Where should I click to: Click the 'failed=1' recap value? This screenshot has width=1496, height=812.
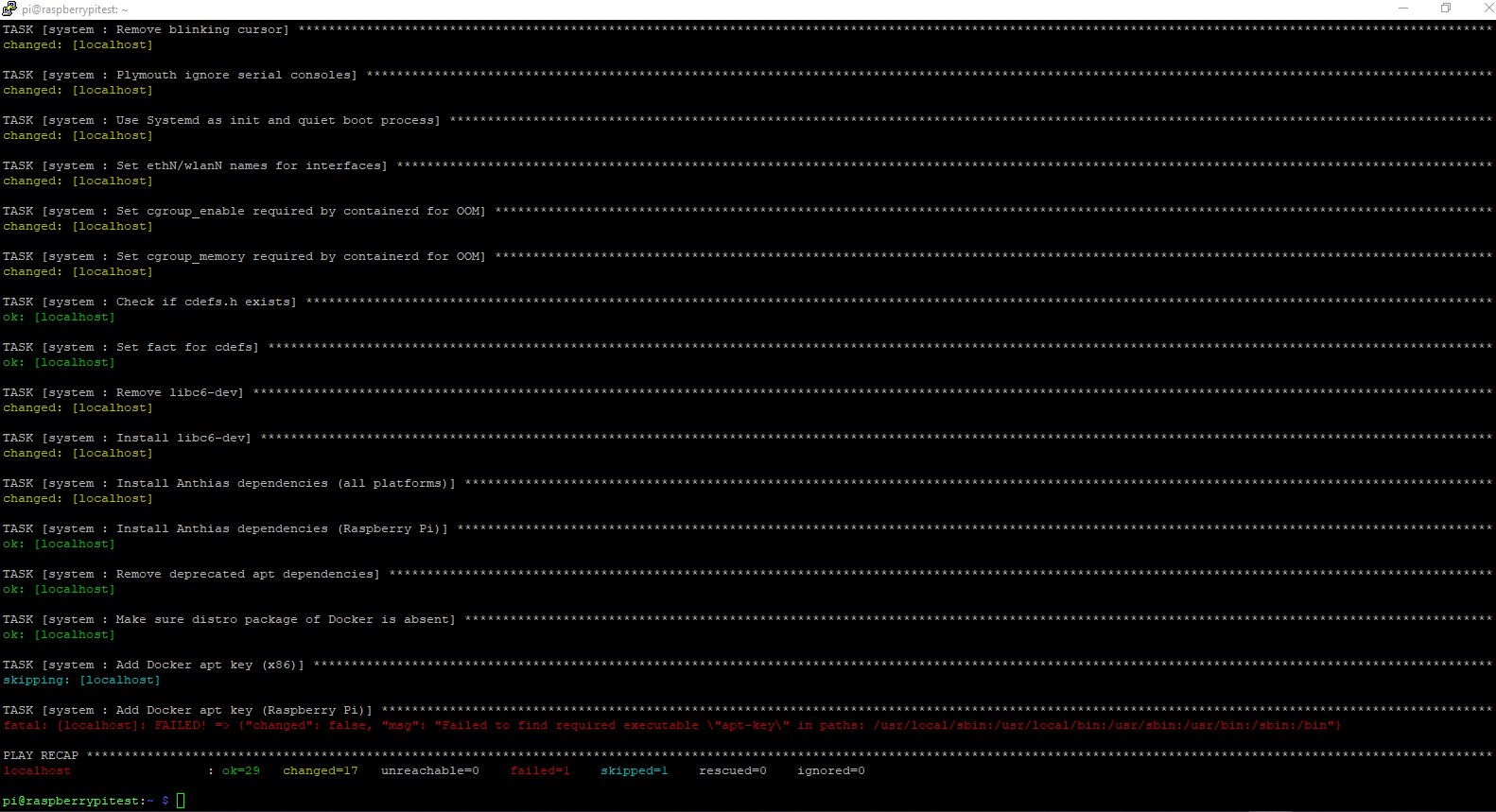coord(540,770)
